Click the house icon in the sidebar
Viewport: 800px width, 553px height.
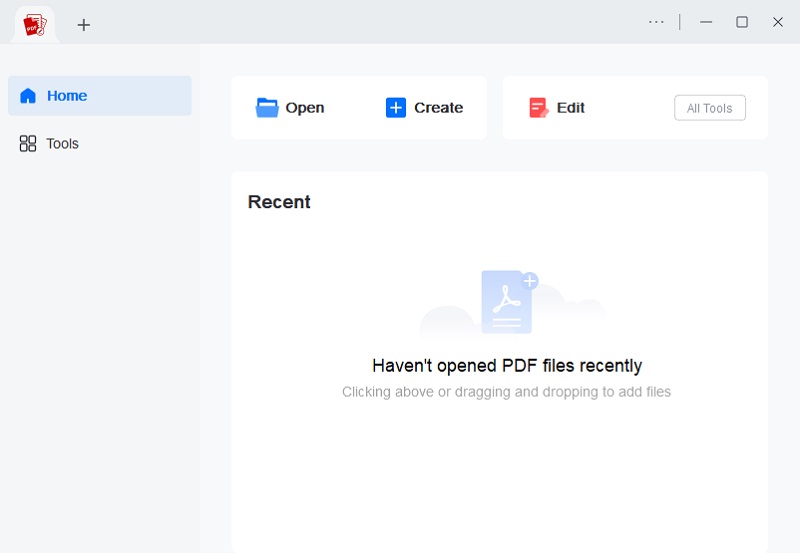click(x=28, y=96)
